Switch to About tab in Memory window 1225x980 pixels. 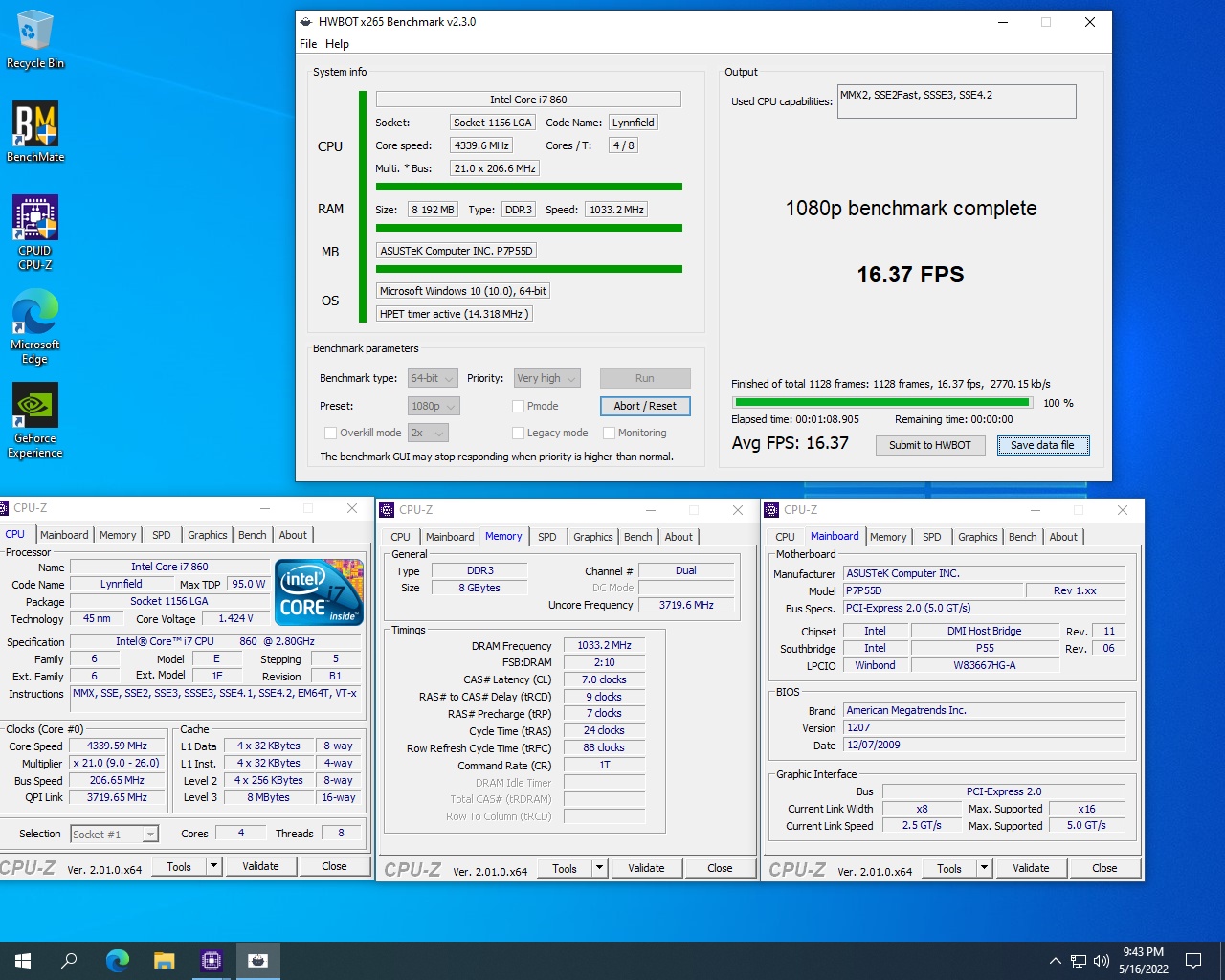(x=679, y=537)
